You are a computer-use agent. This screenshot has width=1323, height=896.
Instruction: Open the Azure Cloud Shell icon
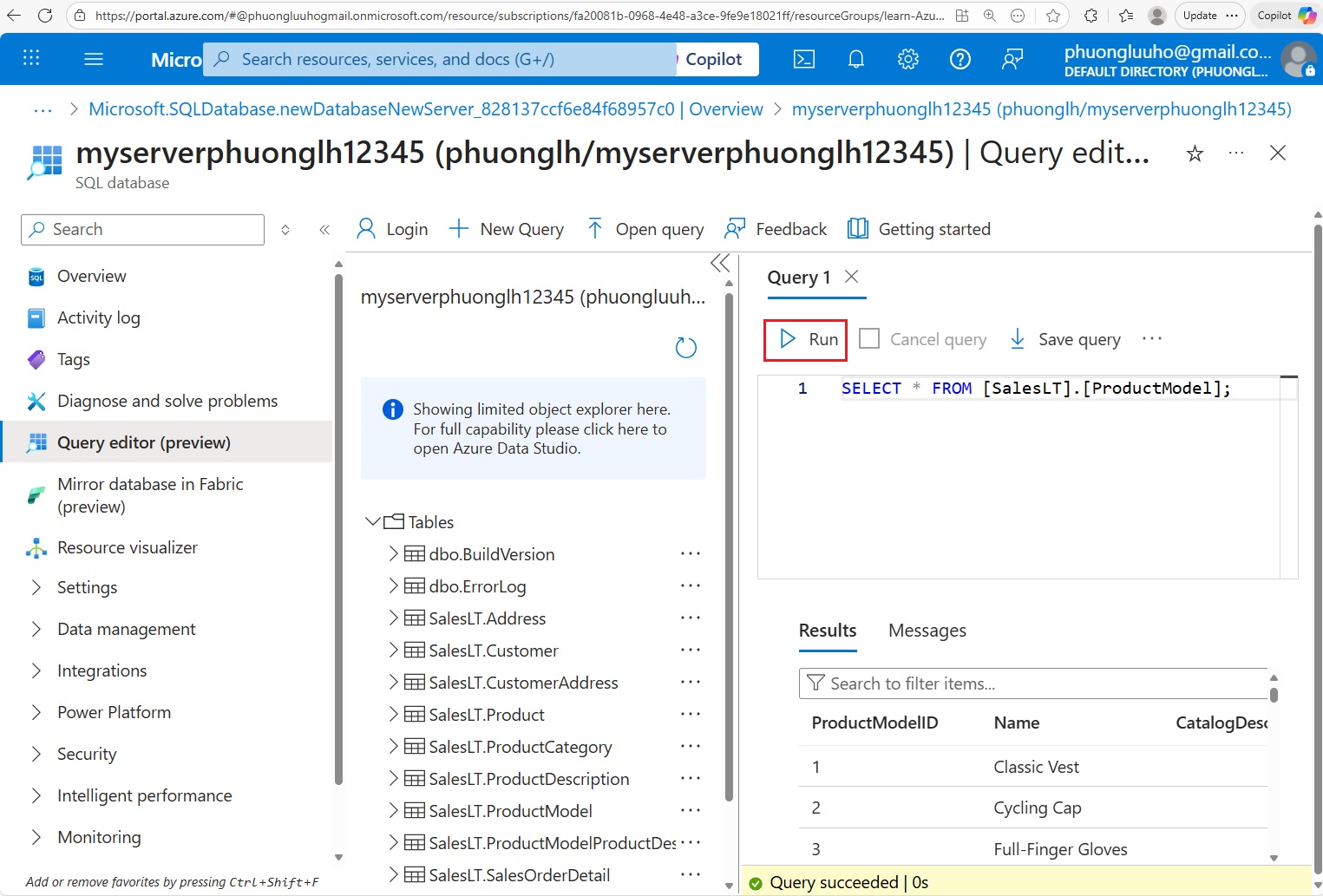[804, 59]
